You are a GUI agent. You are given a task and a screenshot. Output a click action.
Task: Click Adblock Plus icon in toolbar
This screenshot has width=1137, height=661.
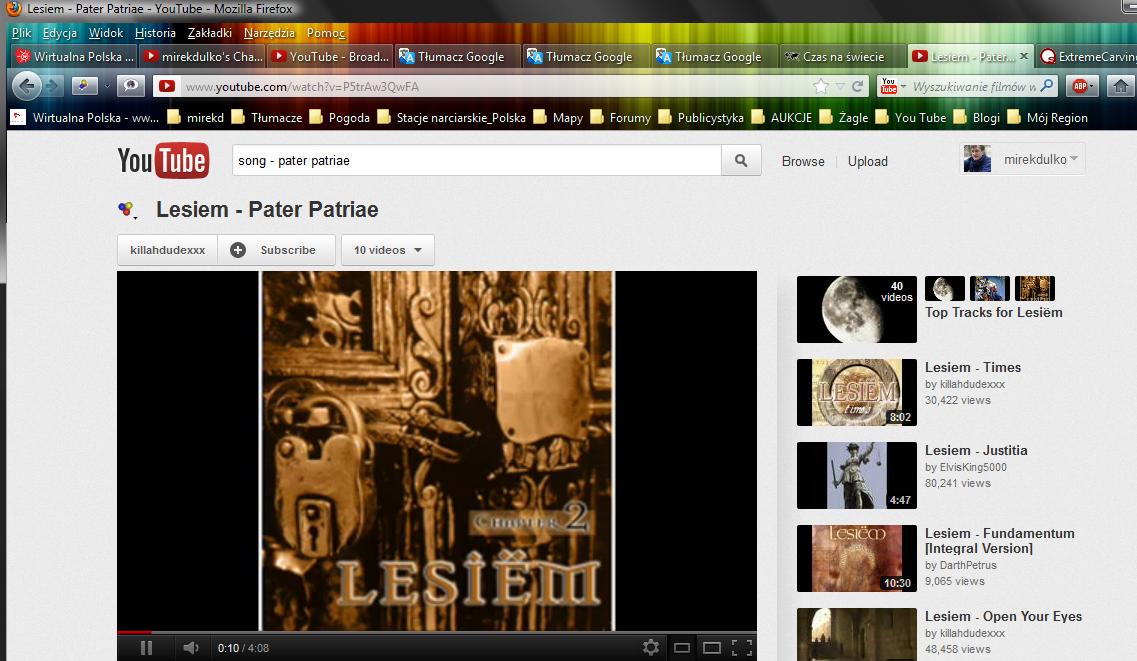[1080, 86]
